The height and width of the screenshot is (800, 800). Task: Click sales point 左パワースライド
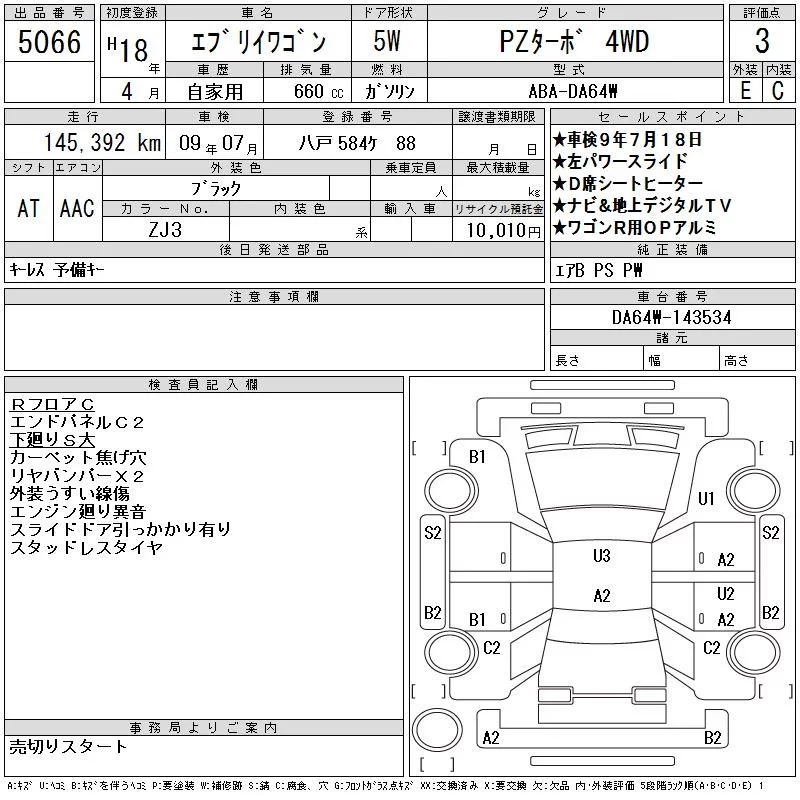pos(620,162)
